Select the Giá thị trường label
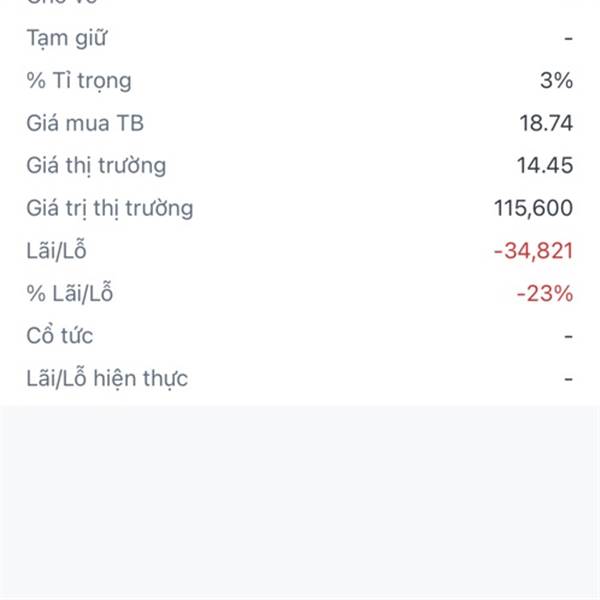Viewport: 600px width, 600px height. (96, 166)
